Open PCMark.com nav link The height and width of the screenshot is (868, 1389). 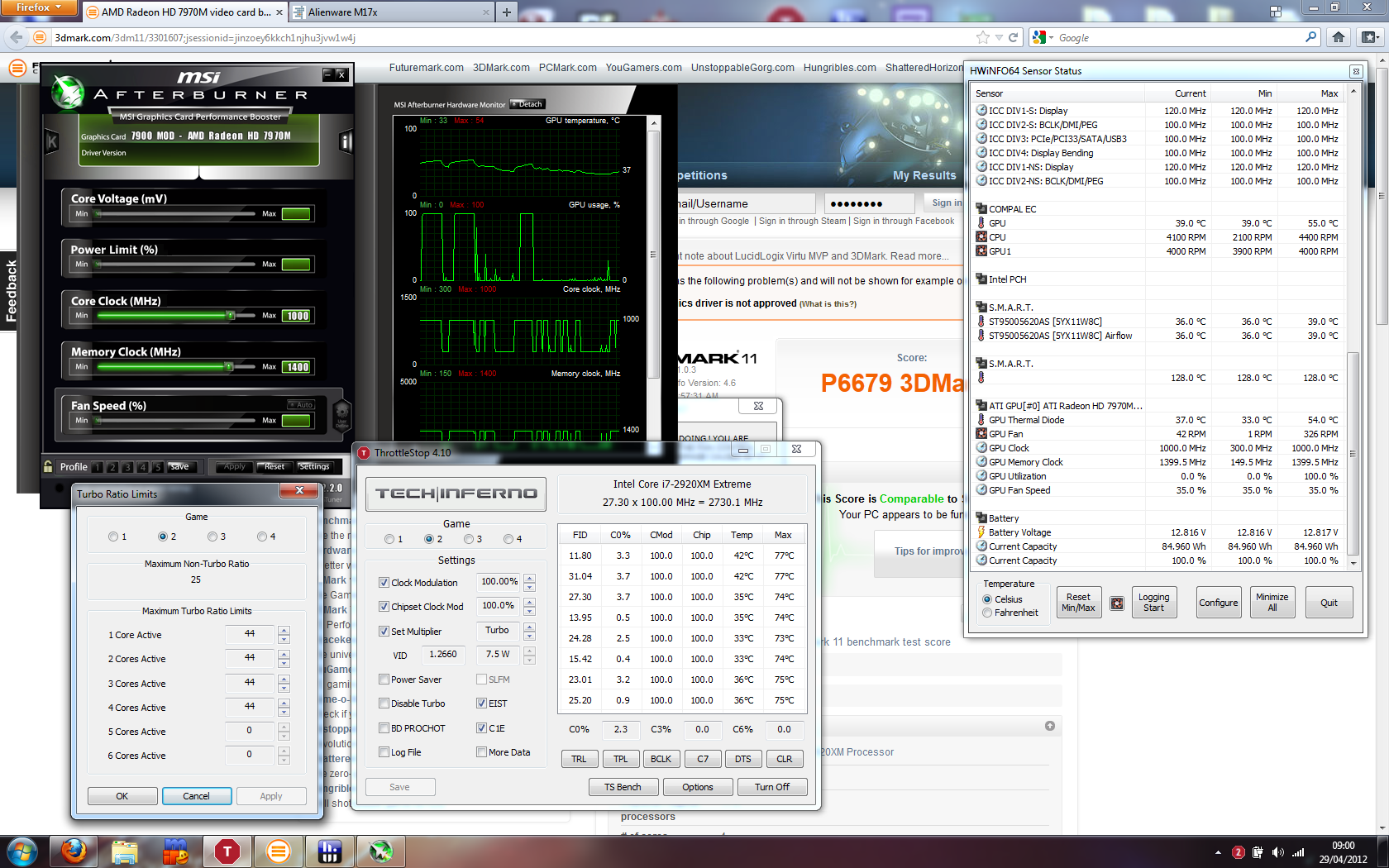pyautogui.click(x=567, y=68)
